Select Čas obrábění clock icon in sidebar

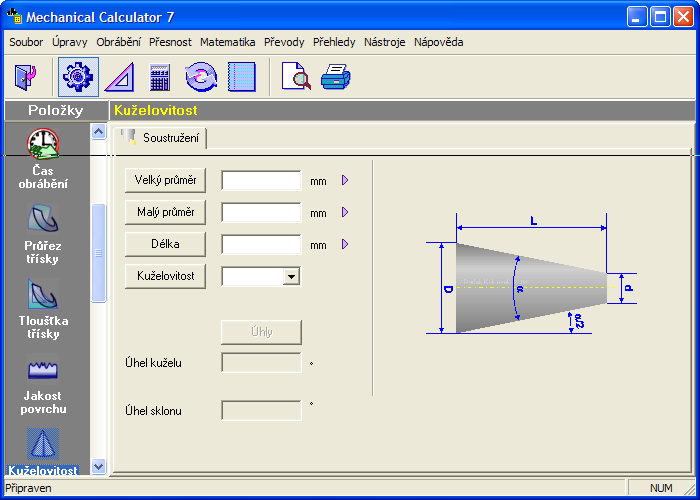pos(43,144)
